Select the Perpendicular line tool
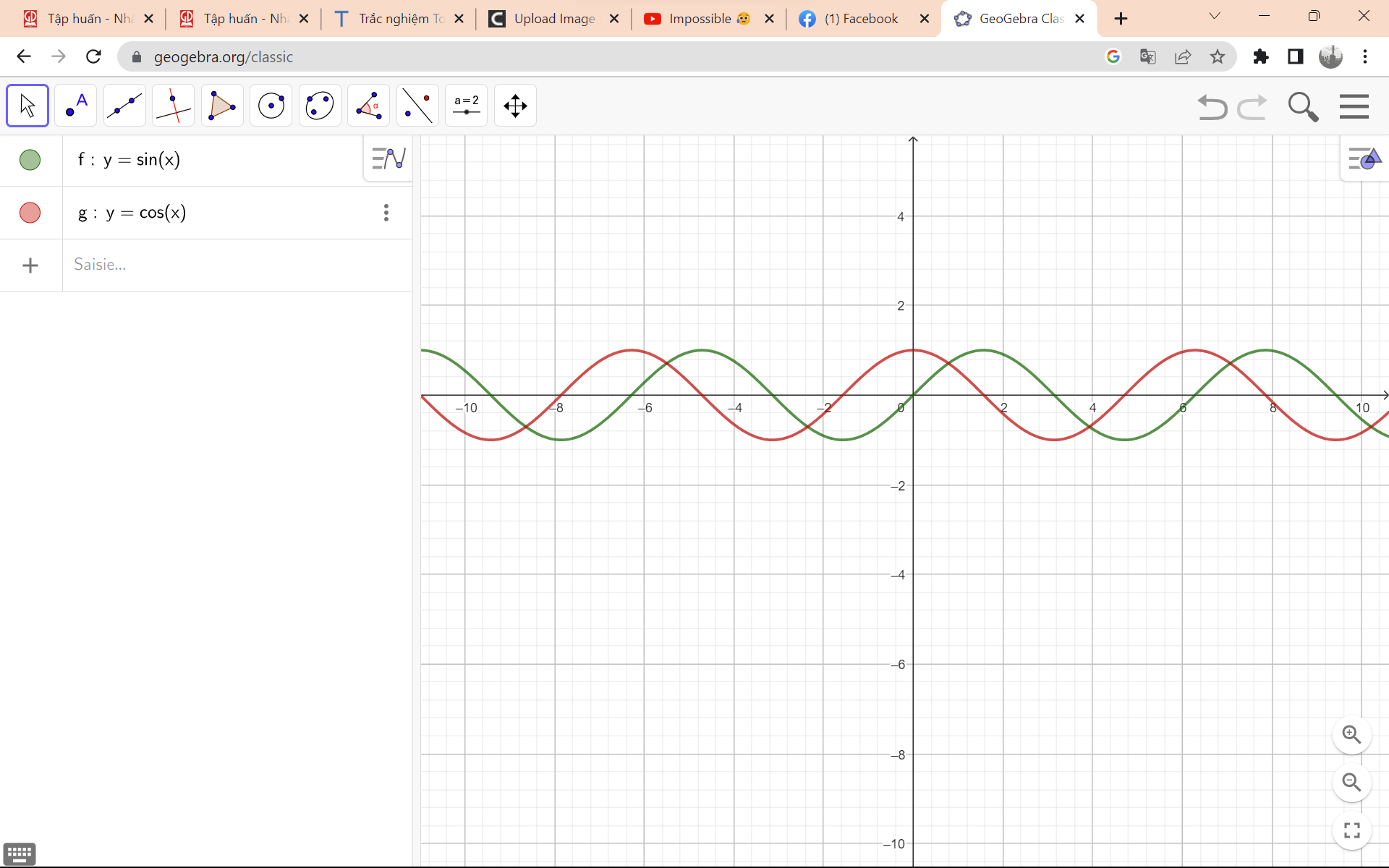1389x868 pixels. 173,105
